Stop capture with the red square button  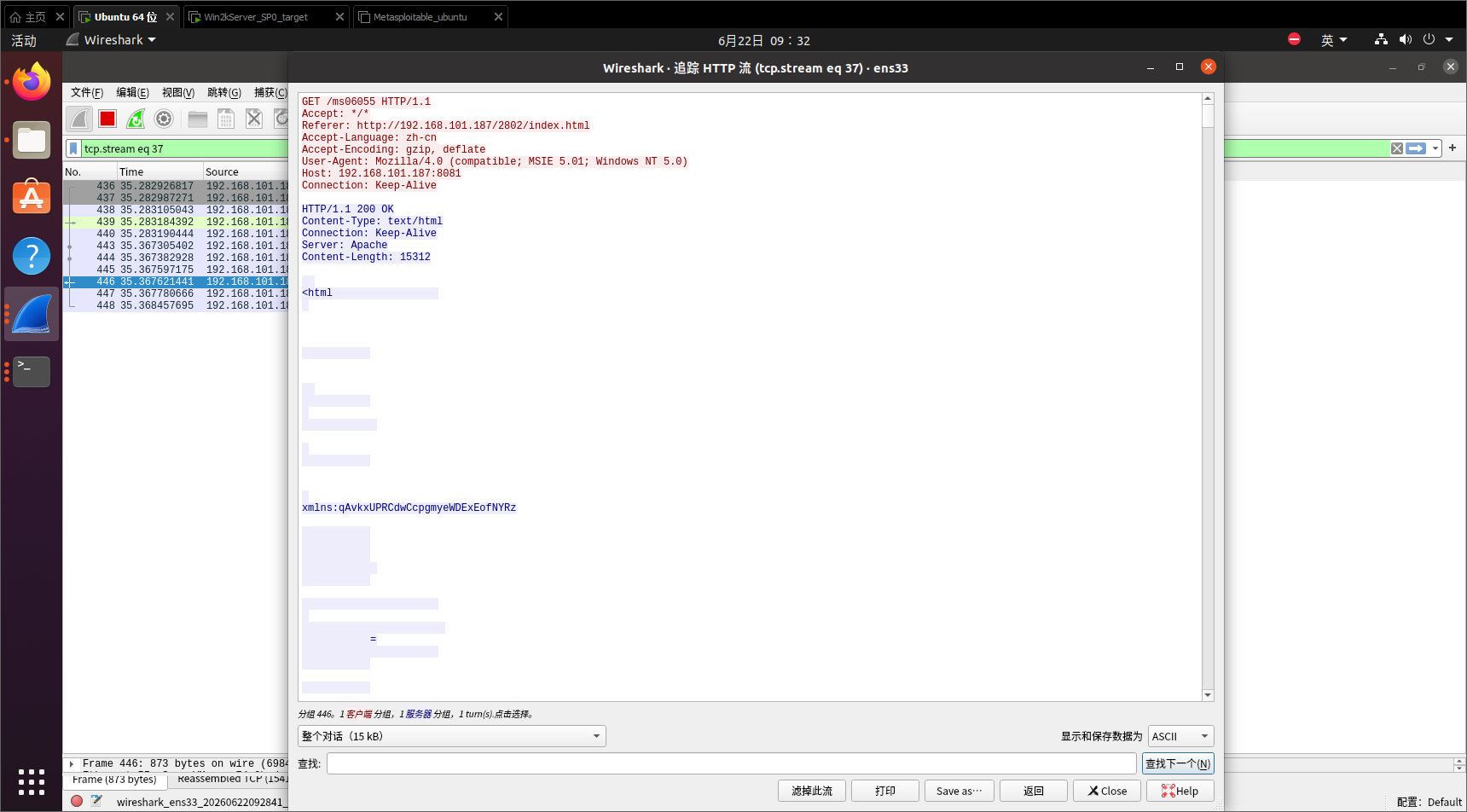[107, 119]
